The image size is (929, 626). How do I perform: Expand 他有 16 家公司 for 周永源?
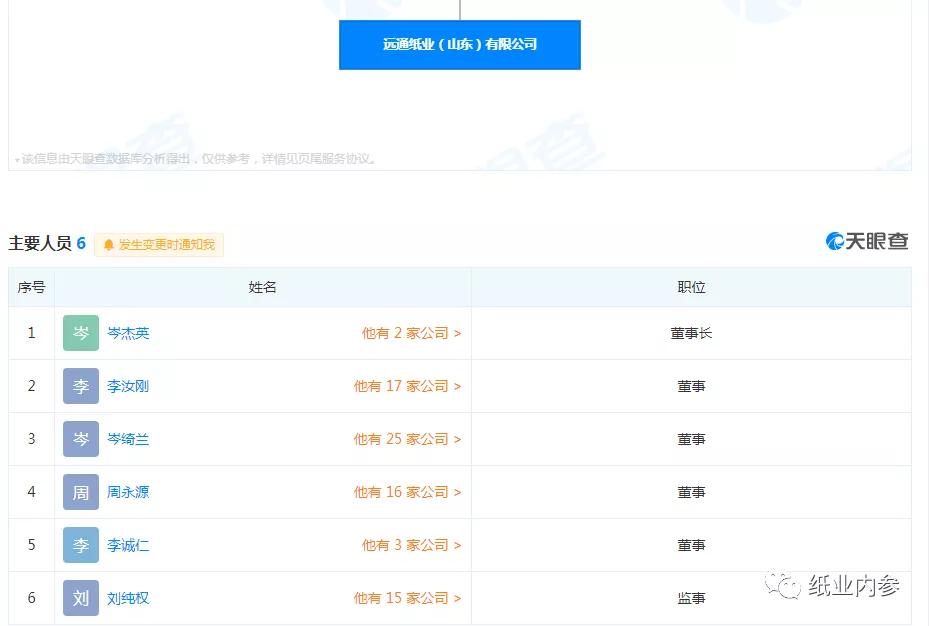click(x=407, y=492)
